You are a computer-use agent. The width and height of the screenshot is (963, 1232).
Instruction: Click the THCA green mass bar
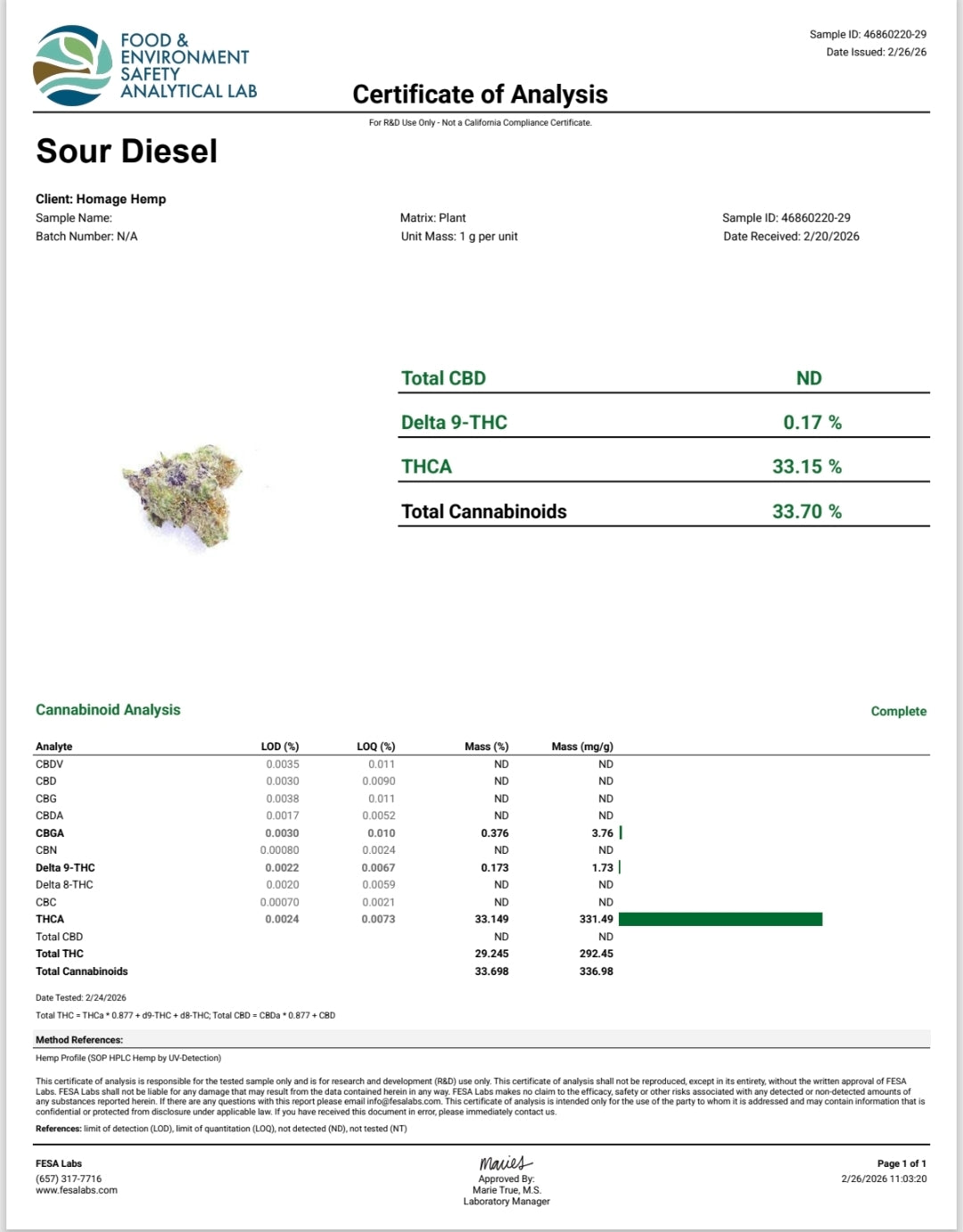[x=720, y=919]
